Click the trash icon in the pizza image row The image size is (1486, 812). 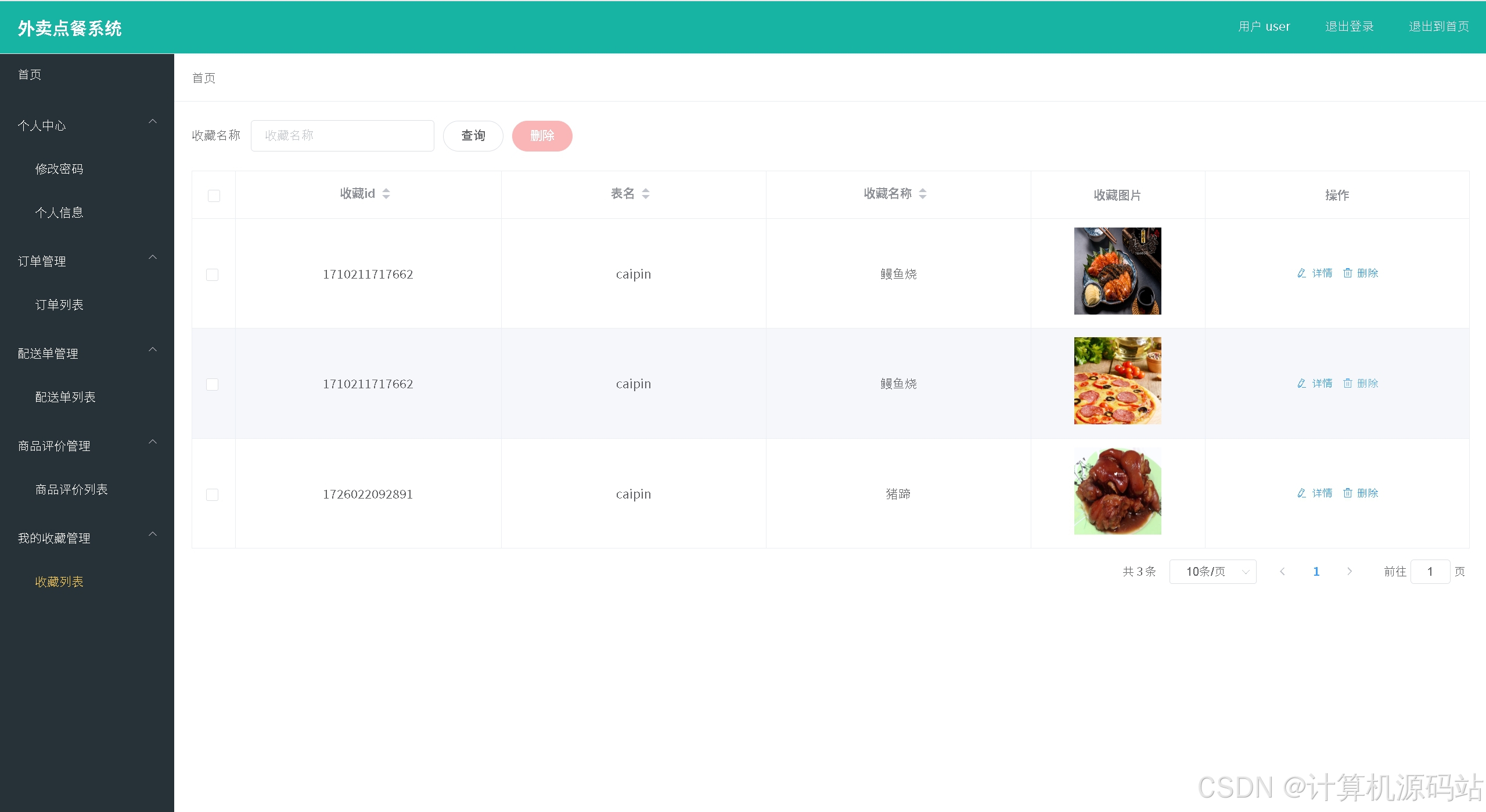point(1348,383)
